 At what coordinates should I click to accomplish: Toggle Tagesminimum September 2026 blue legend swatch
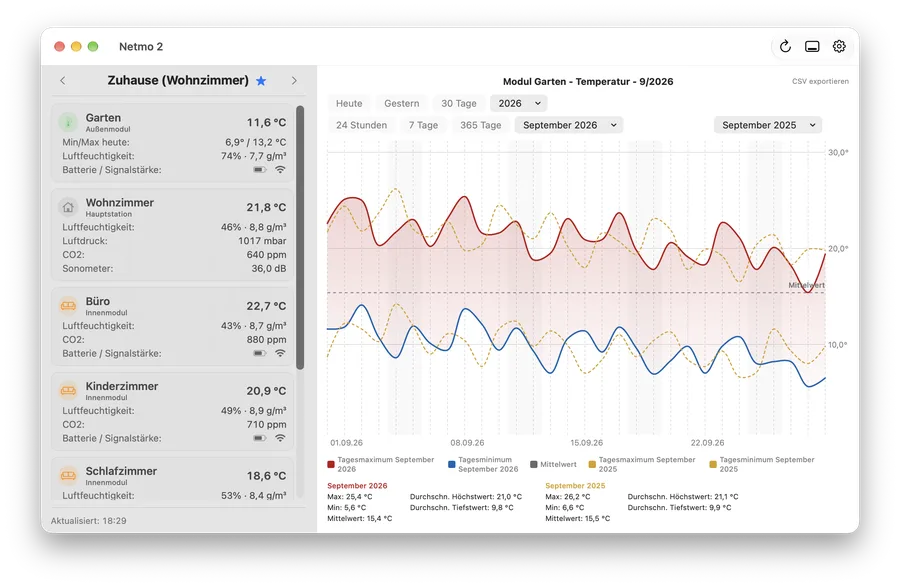pyautogui.click(x=452, y=464)
